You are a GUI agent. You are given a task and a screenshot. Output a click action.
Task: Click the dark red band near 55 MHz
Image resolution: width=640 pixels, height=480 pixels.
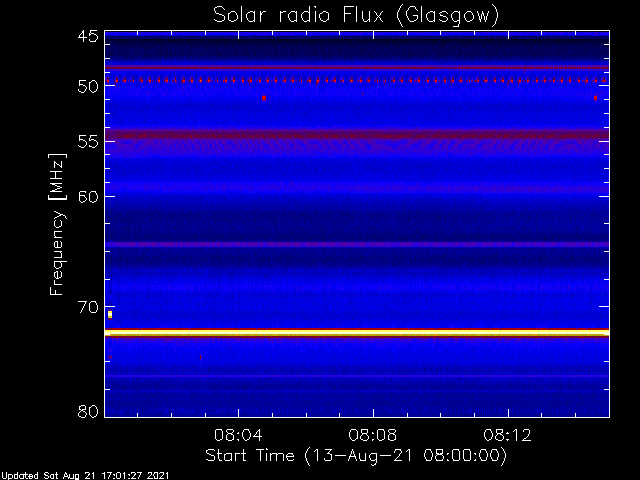[x=357, y=134]
